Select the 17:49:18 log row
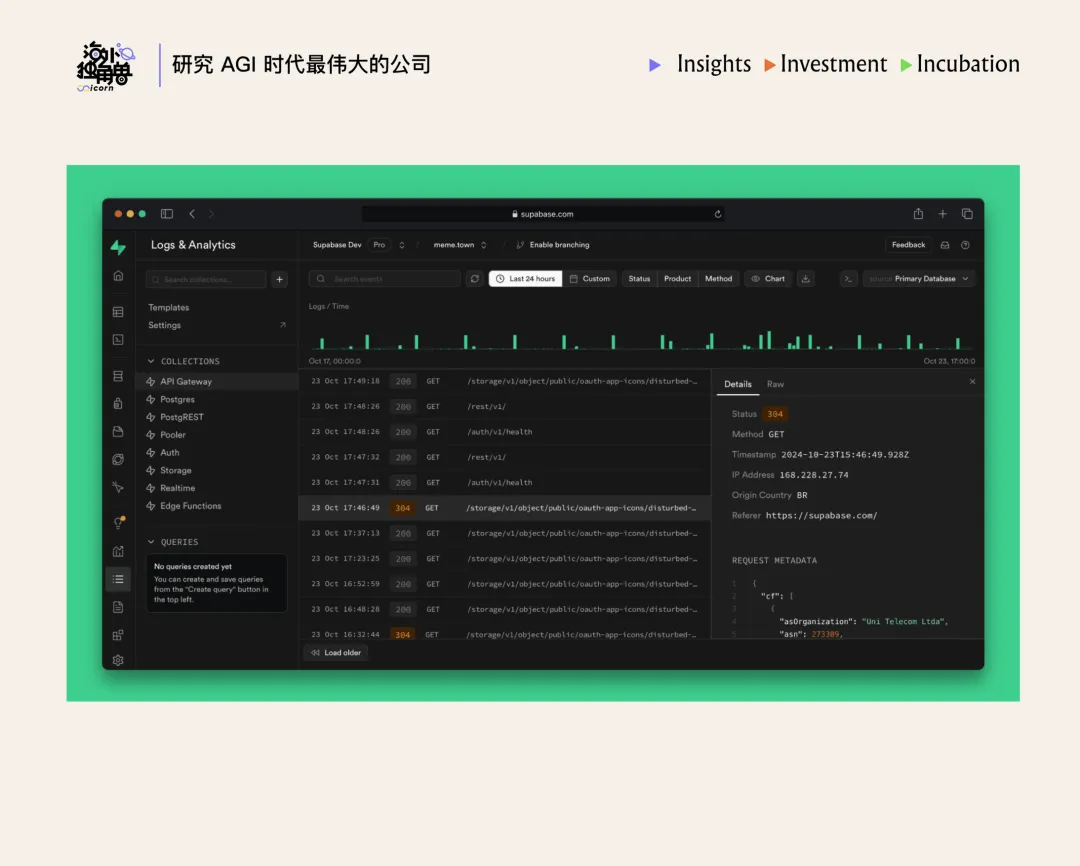The height and width of the screenshot is (866, 1080). tap(505, 381)
